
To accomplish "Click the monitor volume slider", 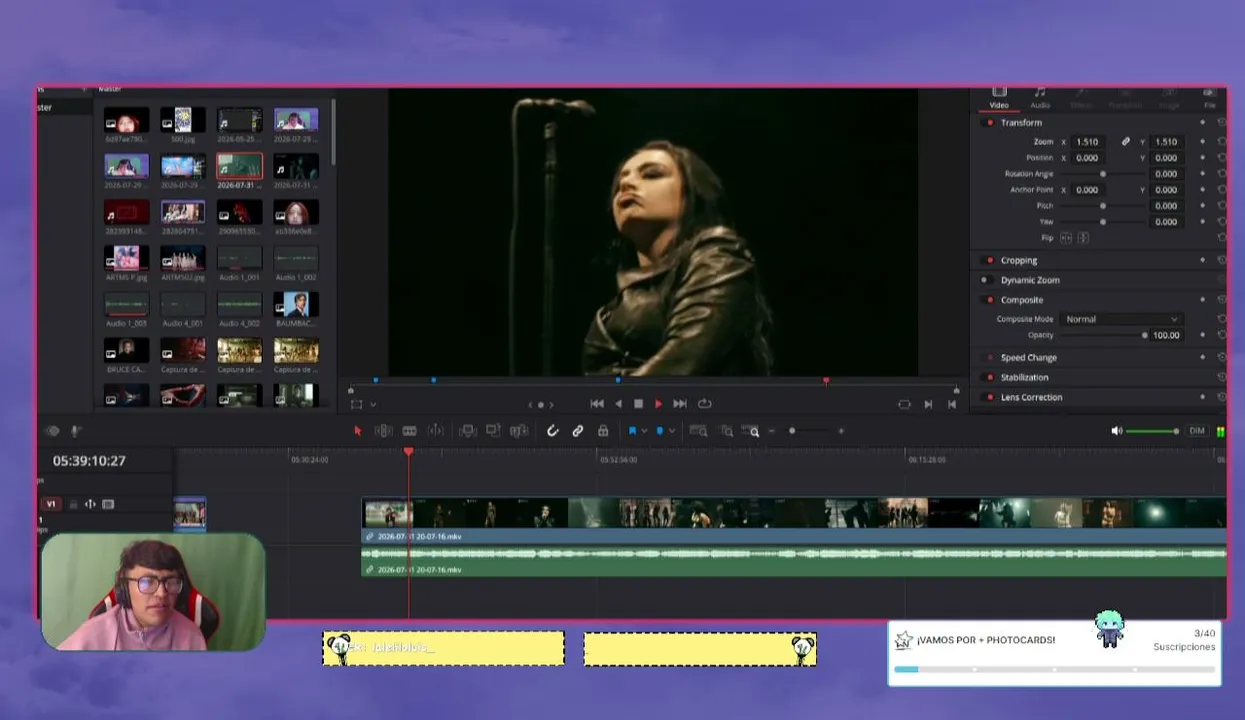I will tap(1153, 431).
